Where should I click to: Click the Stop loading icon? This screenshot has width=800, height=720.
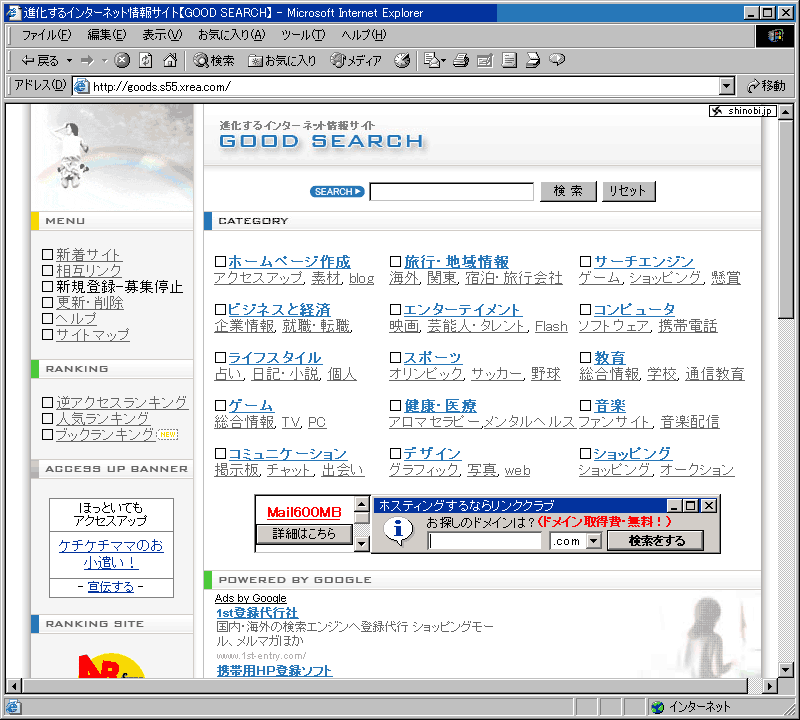tap(121, 61)
